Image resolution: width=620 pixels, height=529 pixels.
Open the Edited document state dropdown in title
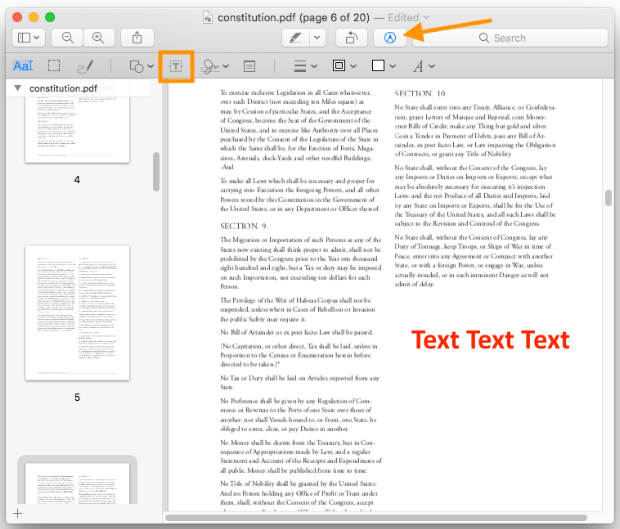click(x=408, y=17)
